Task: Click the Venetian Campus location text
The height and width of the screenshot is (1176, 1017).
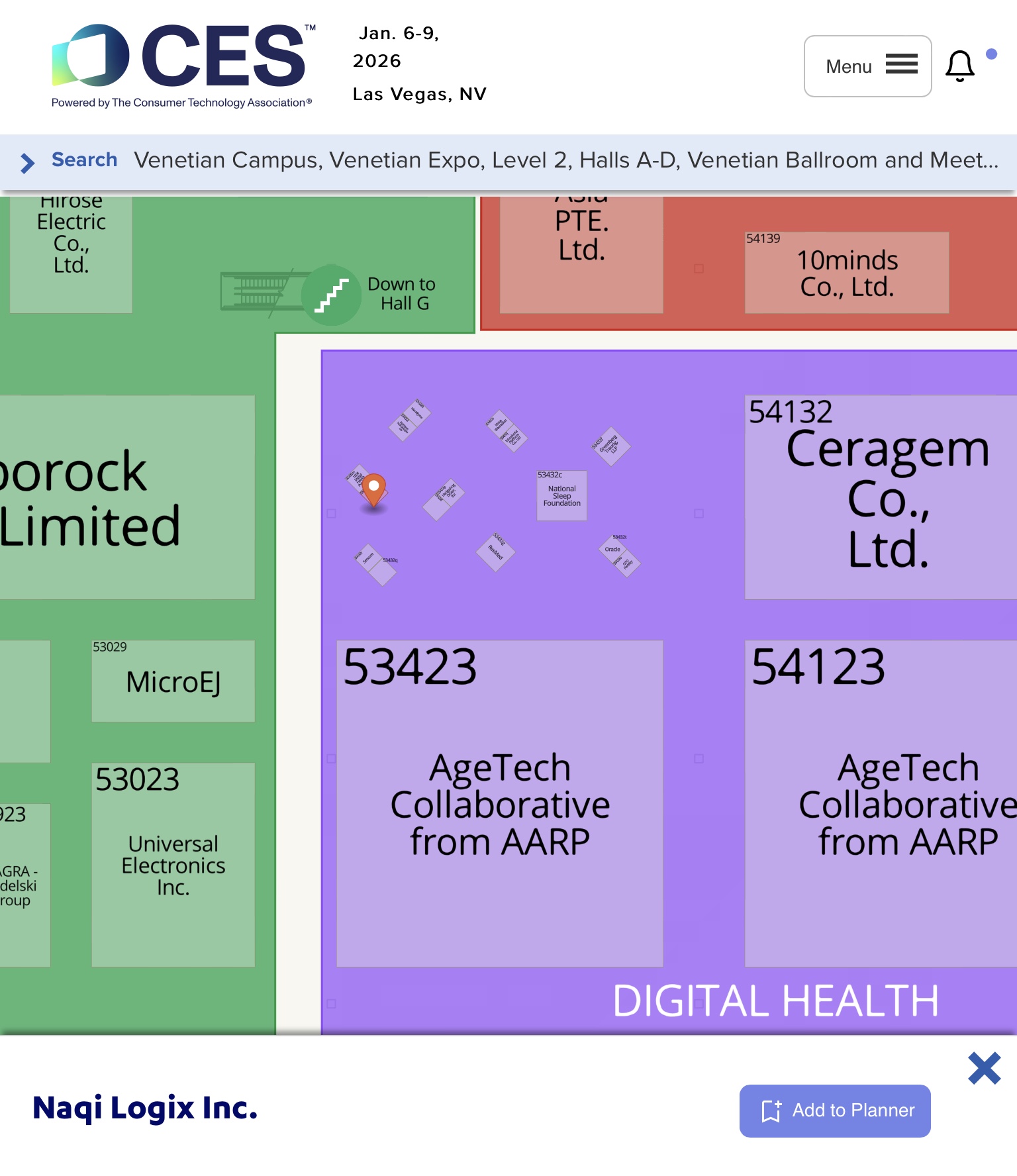Action: (565, 160)
